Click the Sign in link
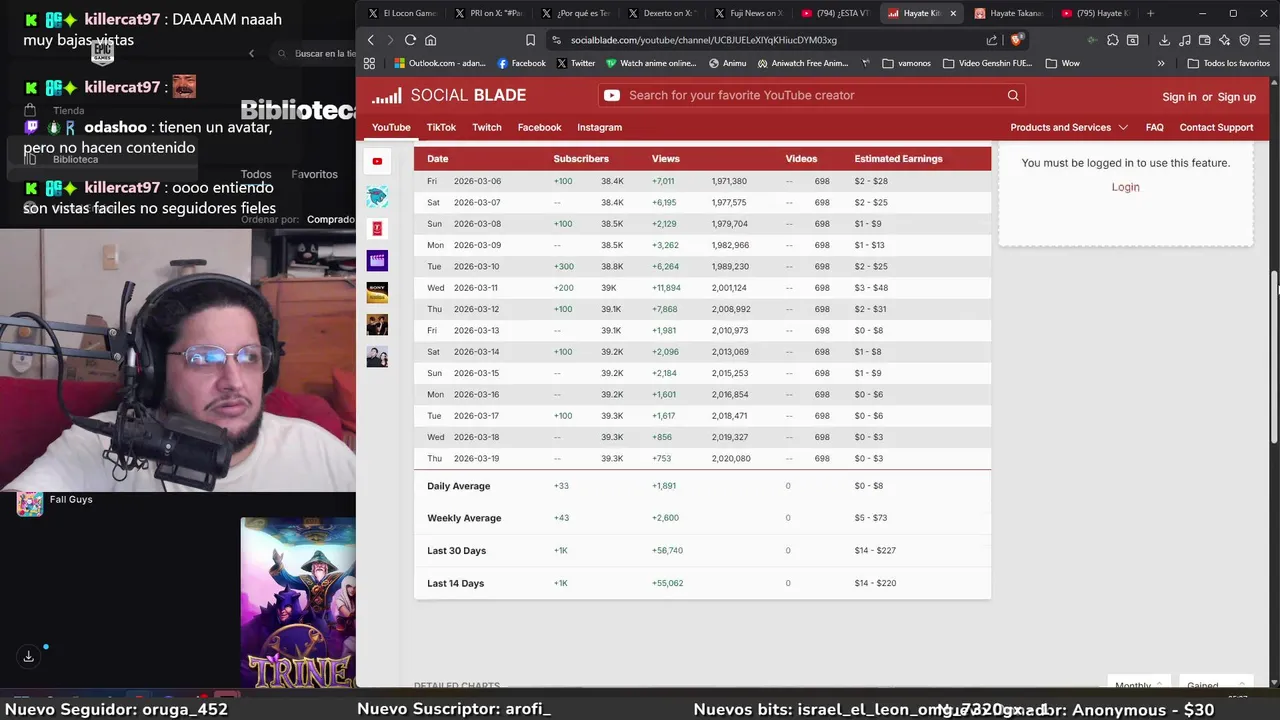Screen dimensions: 1280x720 click(1179, 97)
